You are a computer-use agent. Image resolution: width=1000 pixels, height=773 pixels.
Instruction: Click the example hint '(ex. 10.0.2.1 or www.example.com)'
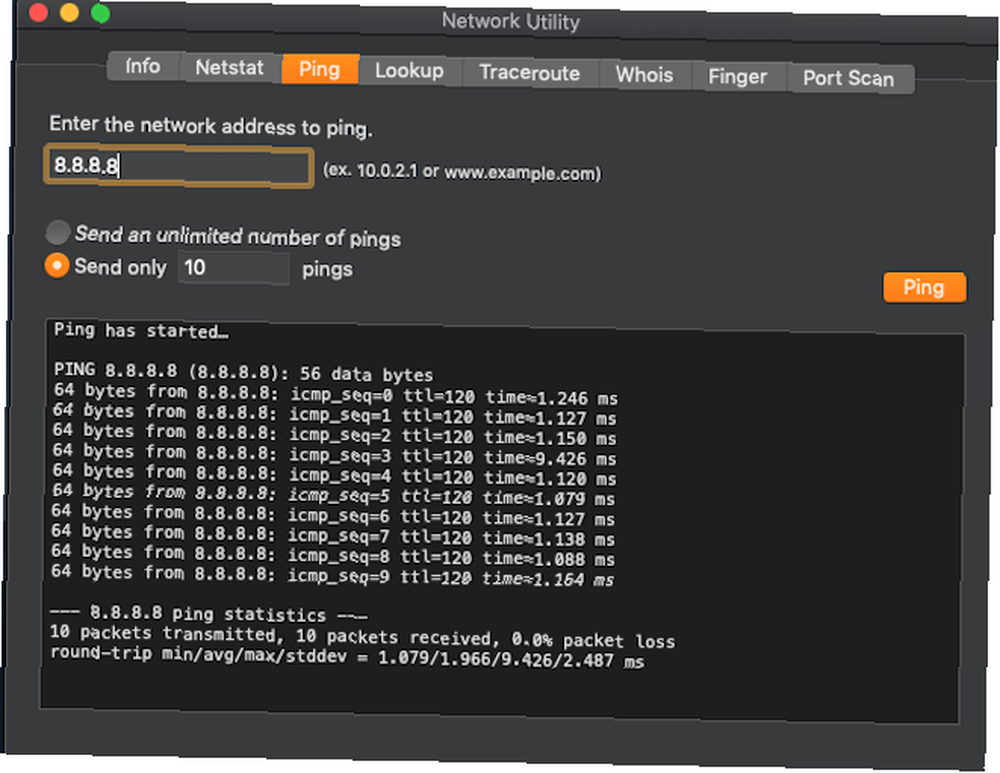[x=462, y=172]
